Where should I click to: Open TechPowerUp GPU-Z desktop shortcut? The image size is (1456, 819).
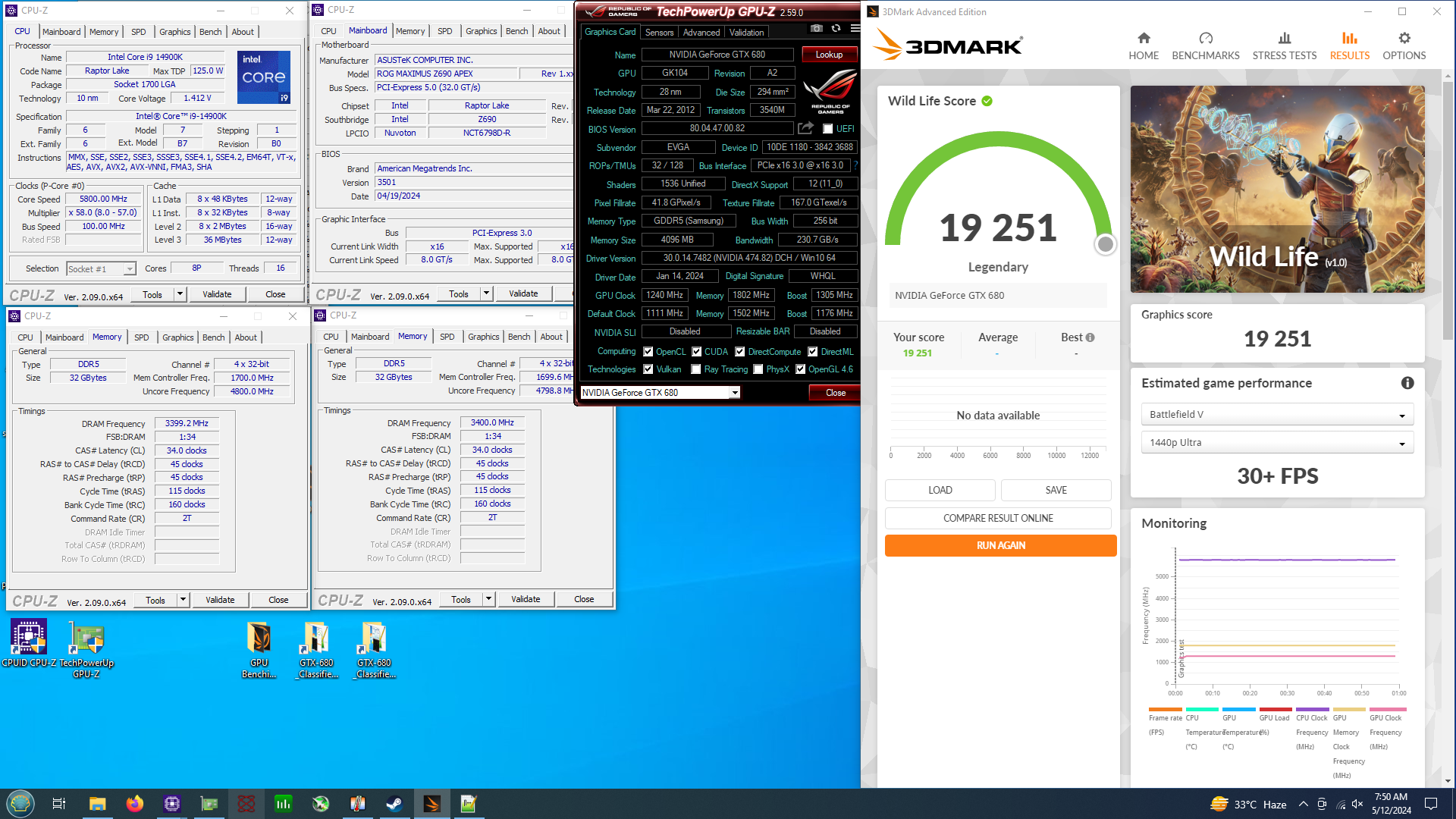coord(86,648)
